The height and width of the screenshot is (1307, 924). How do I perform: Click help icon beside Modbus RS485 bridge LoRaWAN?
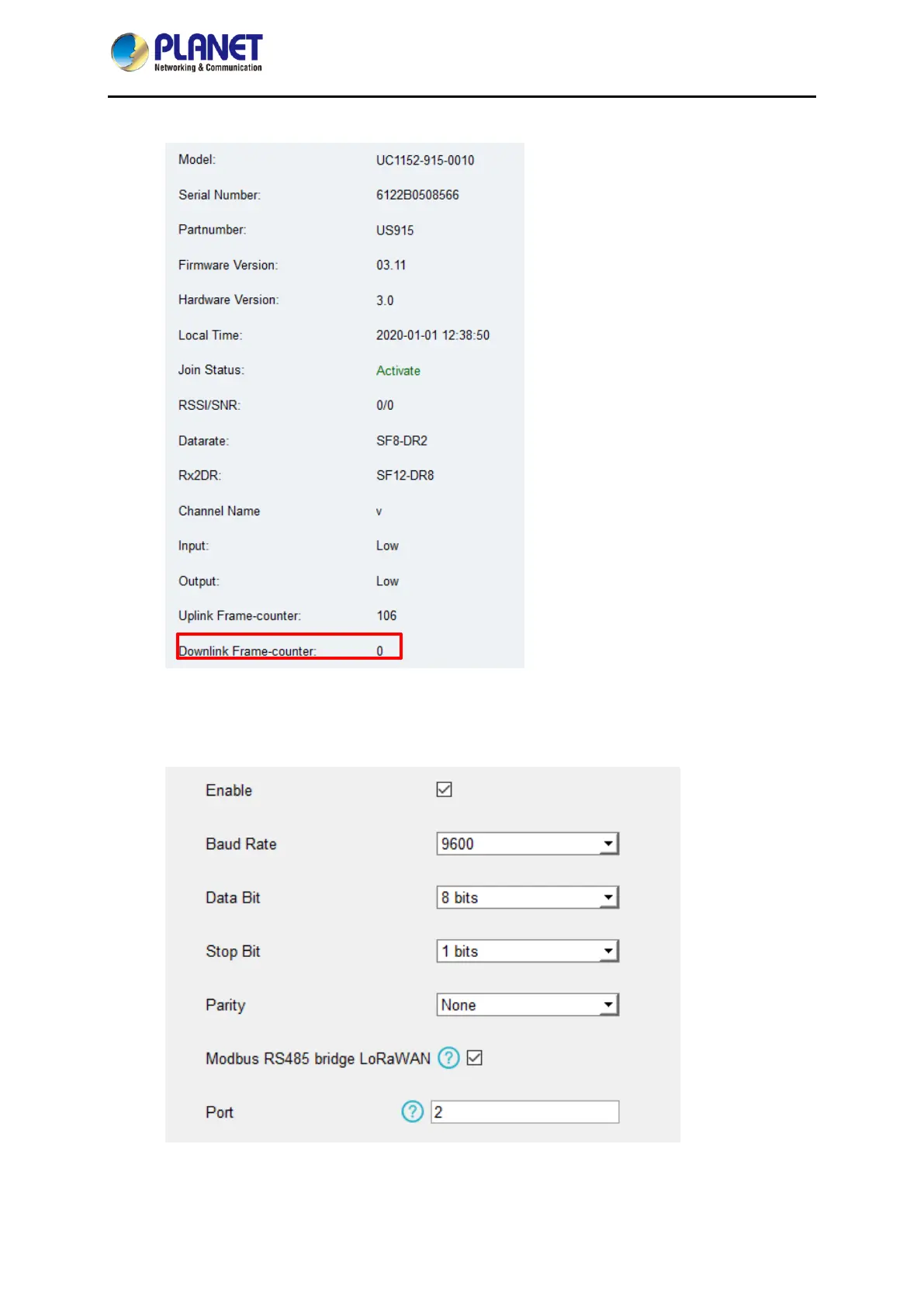448,1058
